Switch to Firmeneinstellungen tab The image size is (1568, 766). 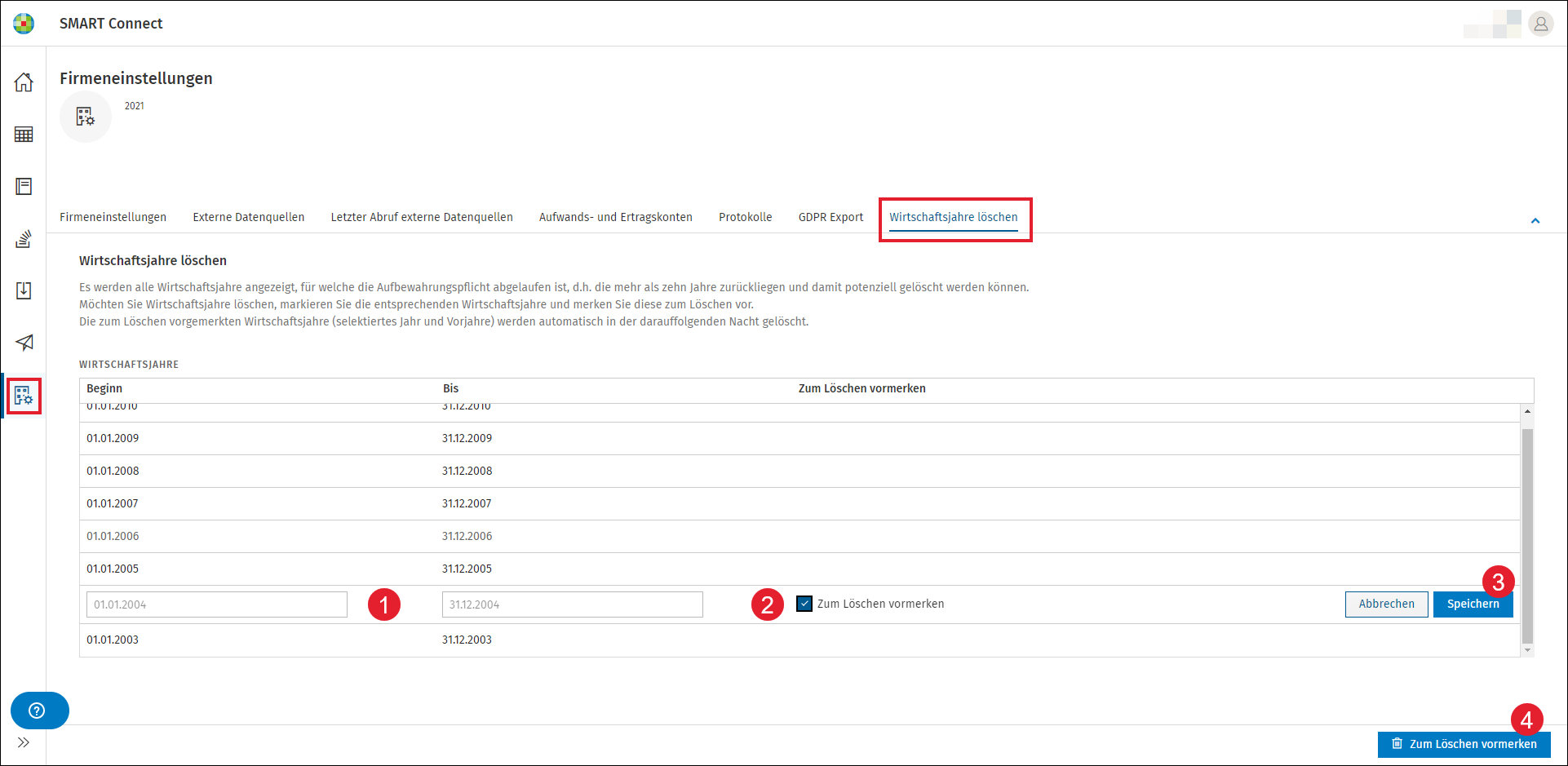coord(113,217)
